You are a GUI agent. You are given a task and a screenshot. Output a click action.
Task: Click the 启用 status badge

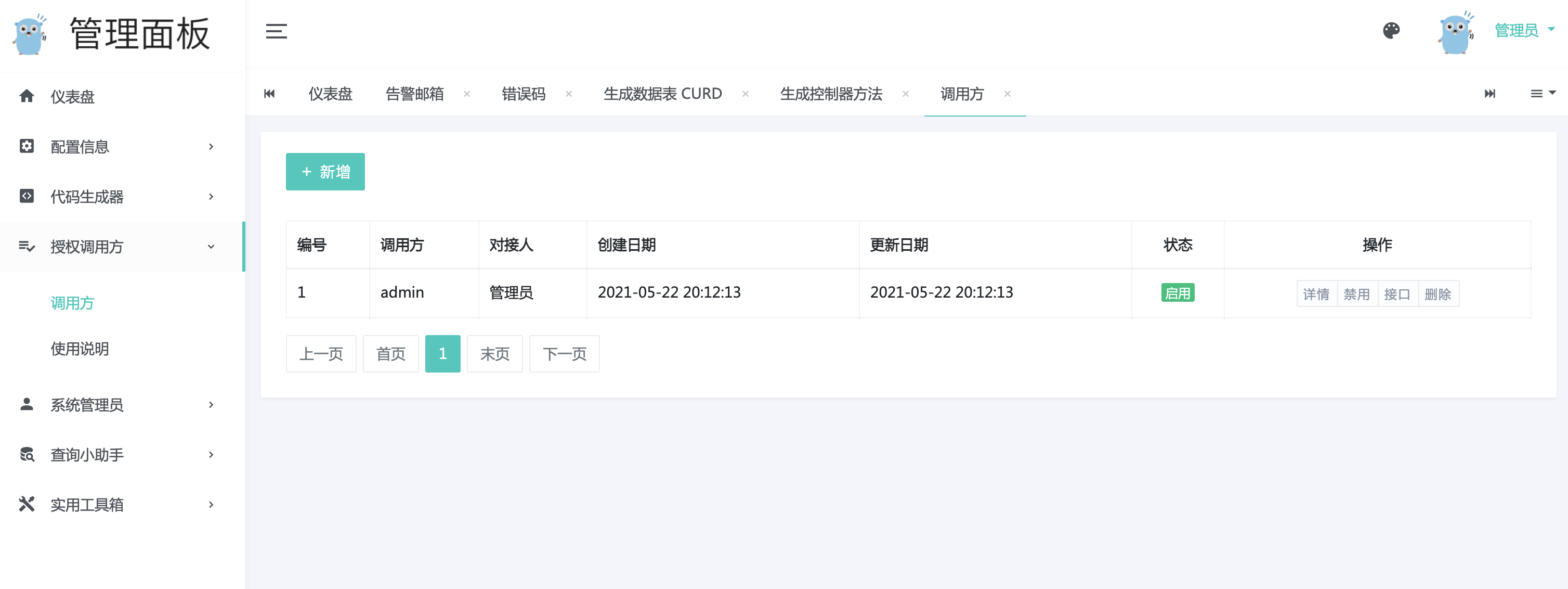(1177, 293)
